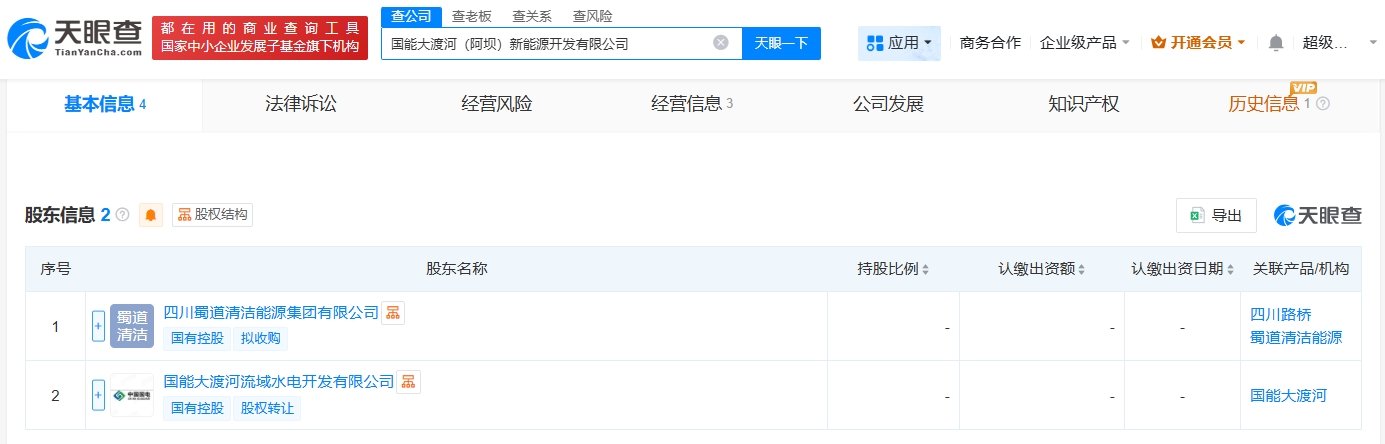Click the orange shareholder alert bell
Image resolution: width=1385 pixels, height=444 pixels.
[x=151, y=215]
